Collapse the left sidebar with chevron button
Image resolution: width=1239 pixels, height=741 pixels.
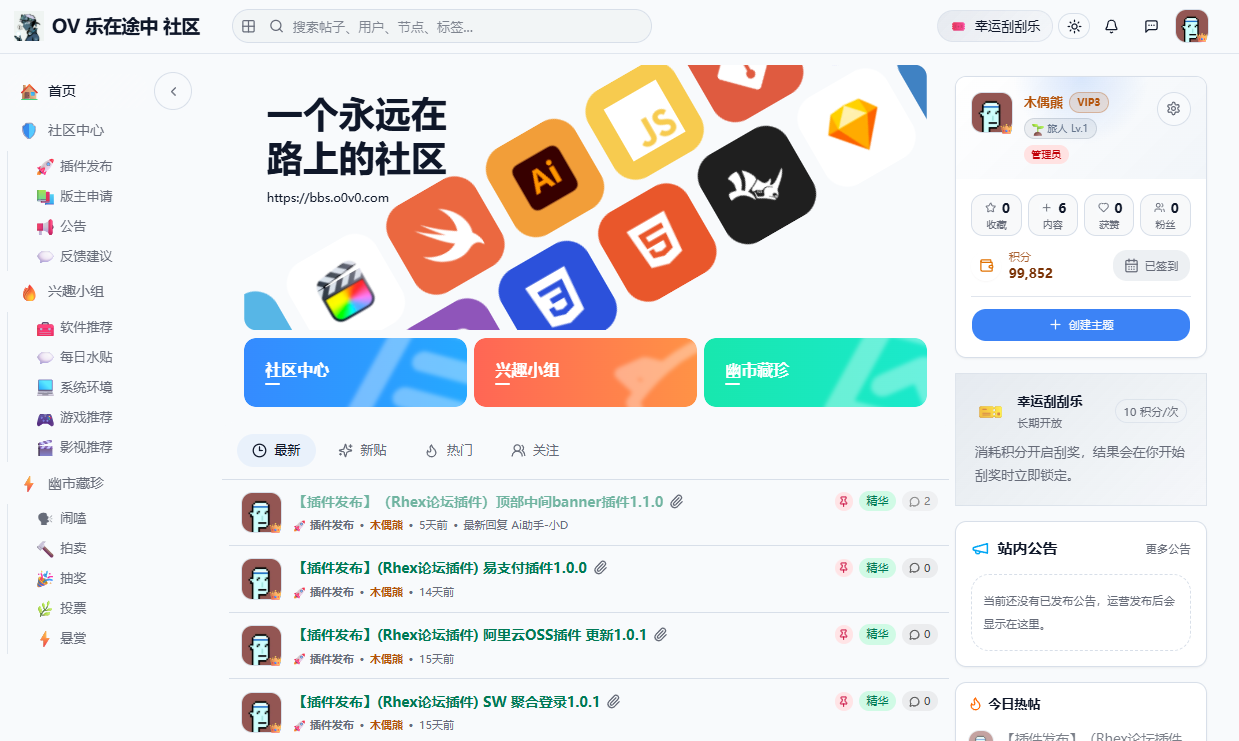click(x=173, y=91)
